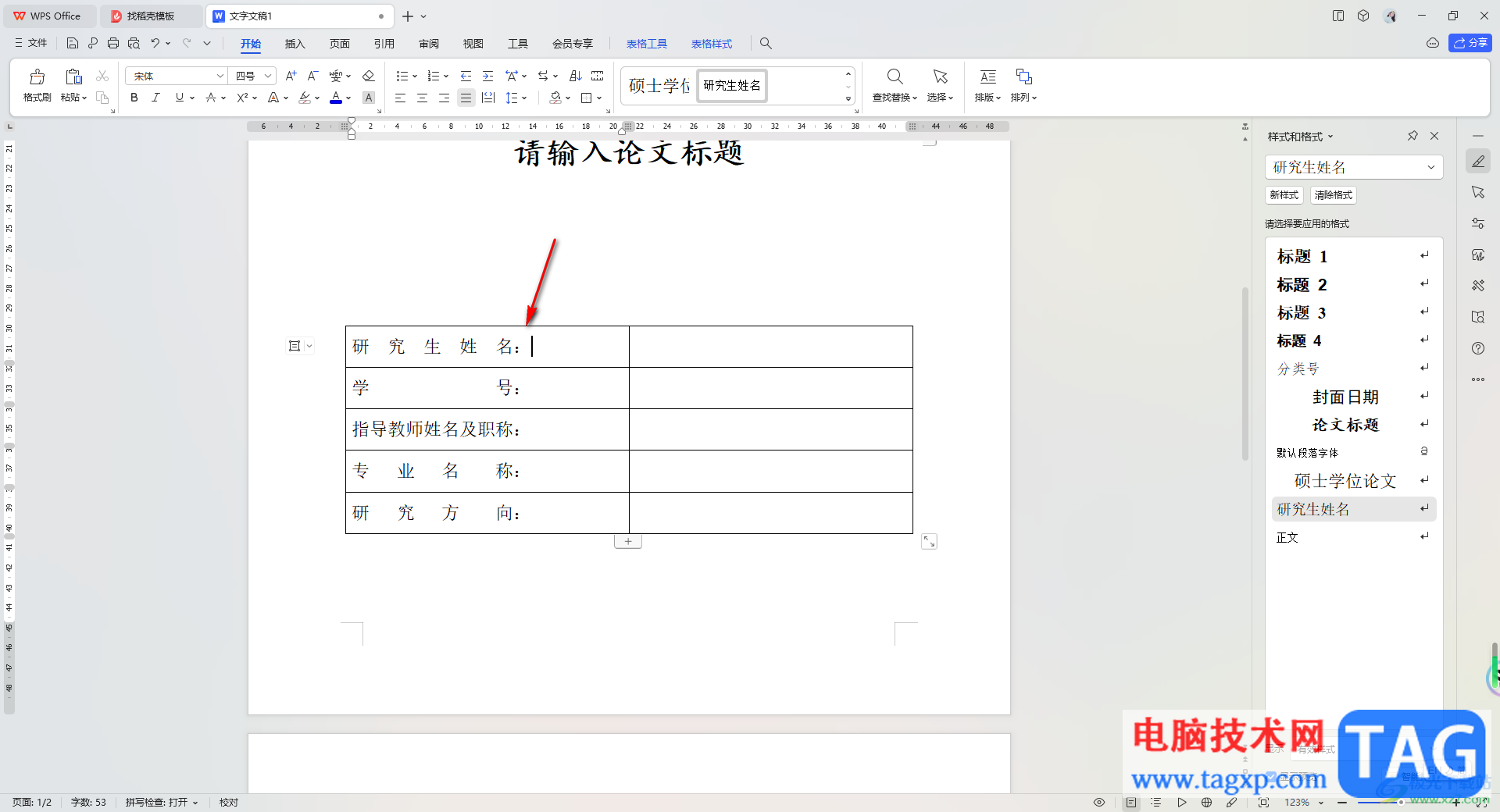Toggle italic formatting
The image size is (1500, 812).
tap(155, 98)
